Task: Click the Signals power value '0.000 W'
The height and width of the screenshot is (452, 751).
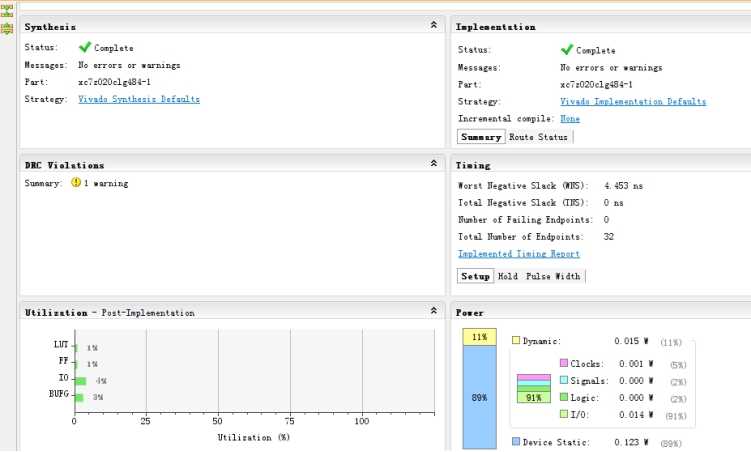Action: point(636,380)
